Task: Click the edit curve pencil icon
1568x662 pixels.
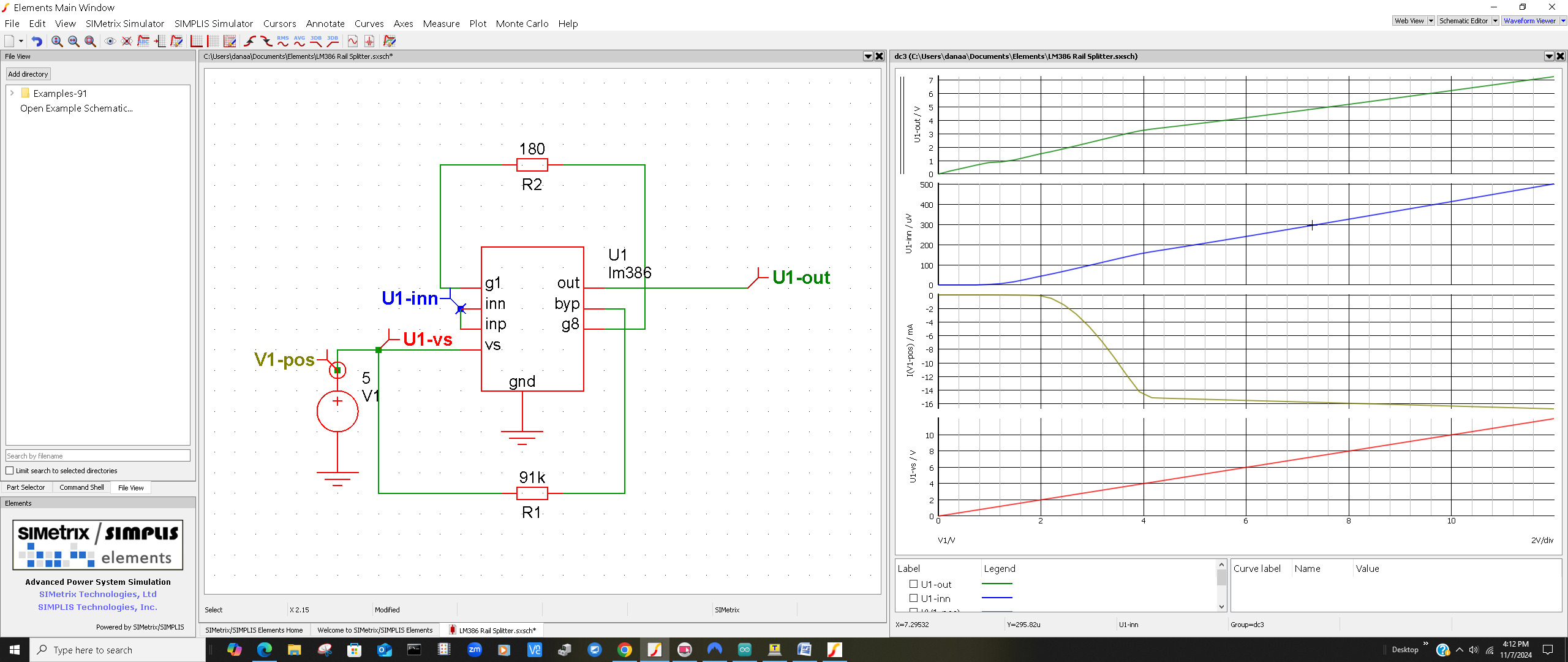Action: [176, 41]
